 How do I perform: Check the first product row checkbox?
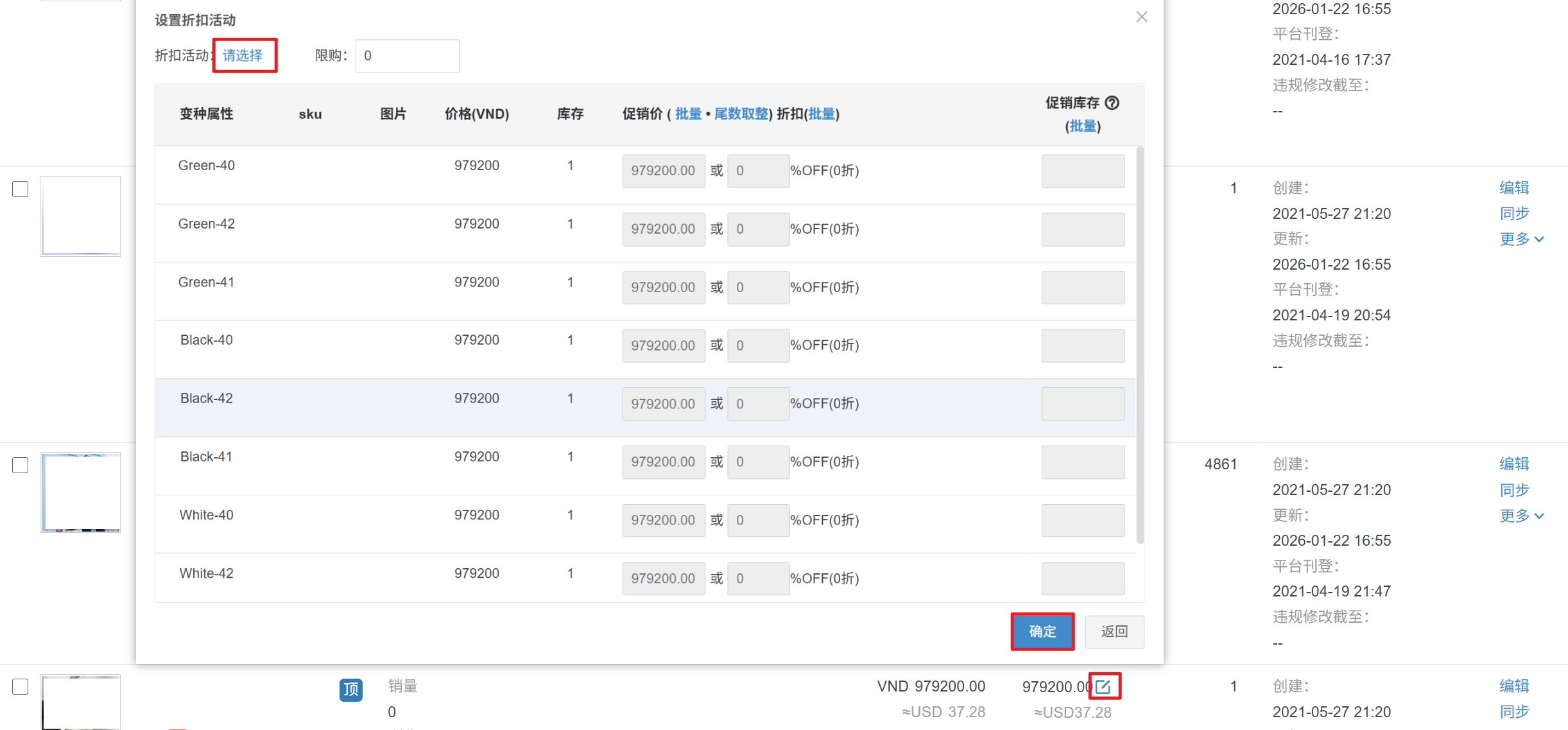pos(21,189)
